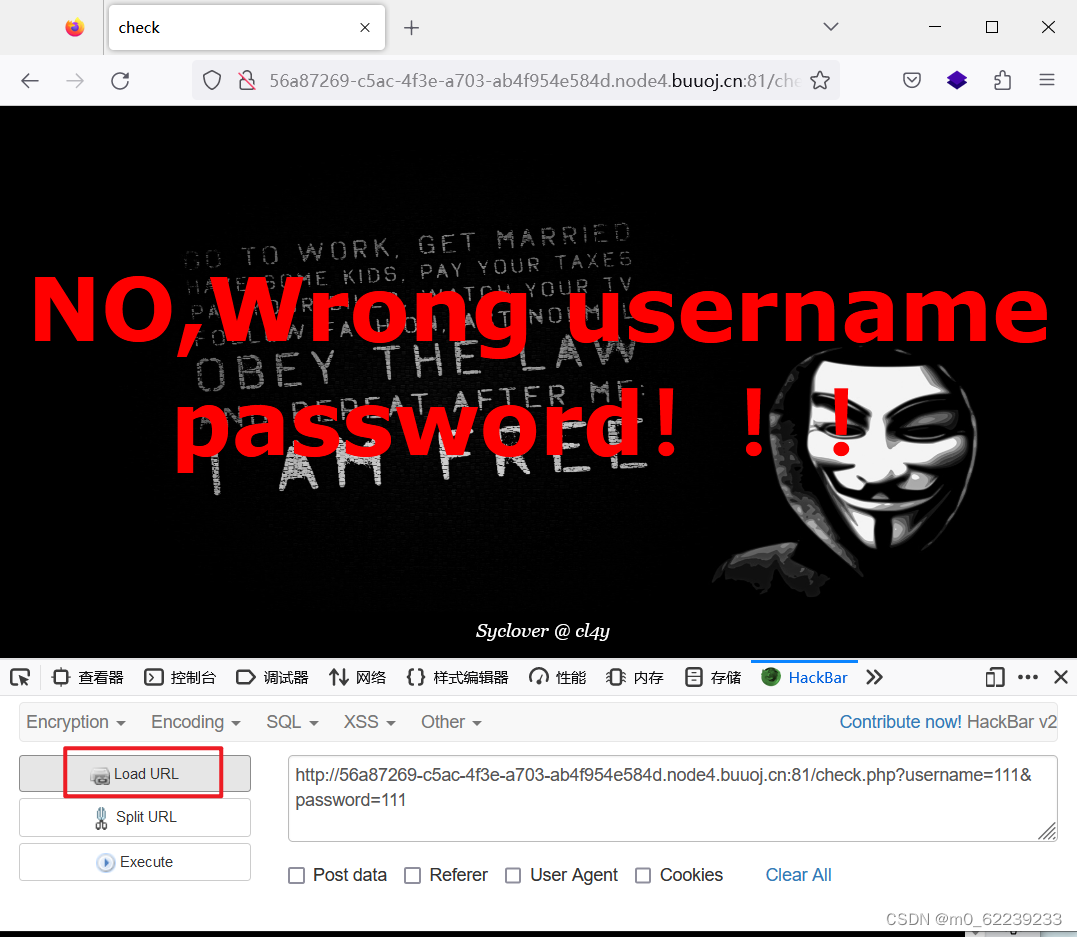The height and width of the screenshot is (937, 1077).
Task: Expand the SQL dropdown in HackBar
Action: click(x=293, y=722)
